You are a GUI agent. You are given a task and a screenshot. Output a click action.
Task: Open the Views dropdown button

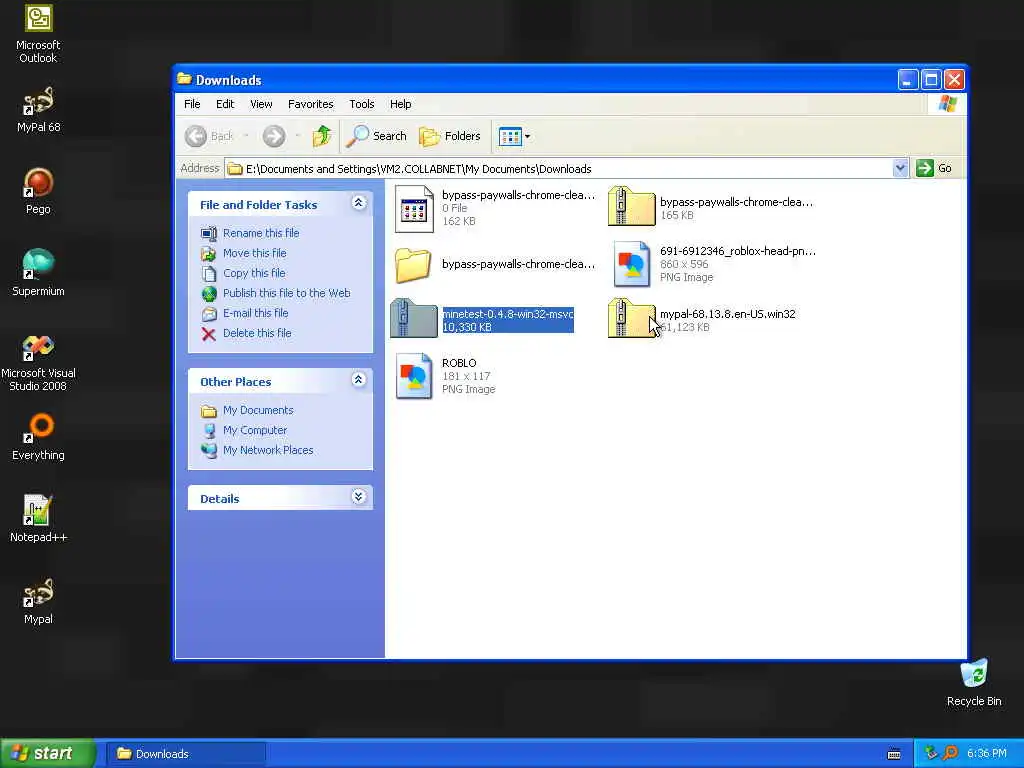[x=515, y=136]
